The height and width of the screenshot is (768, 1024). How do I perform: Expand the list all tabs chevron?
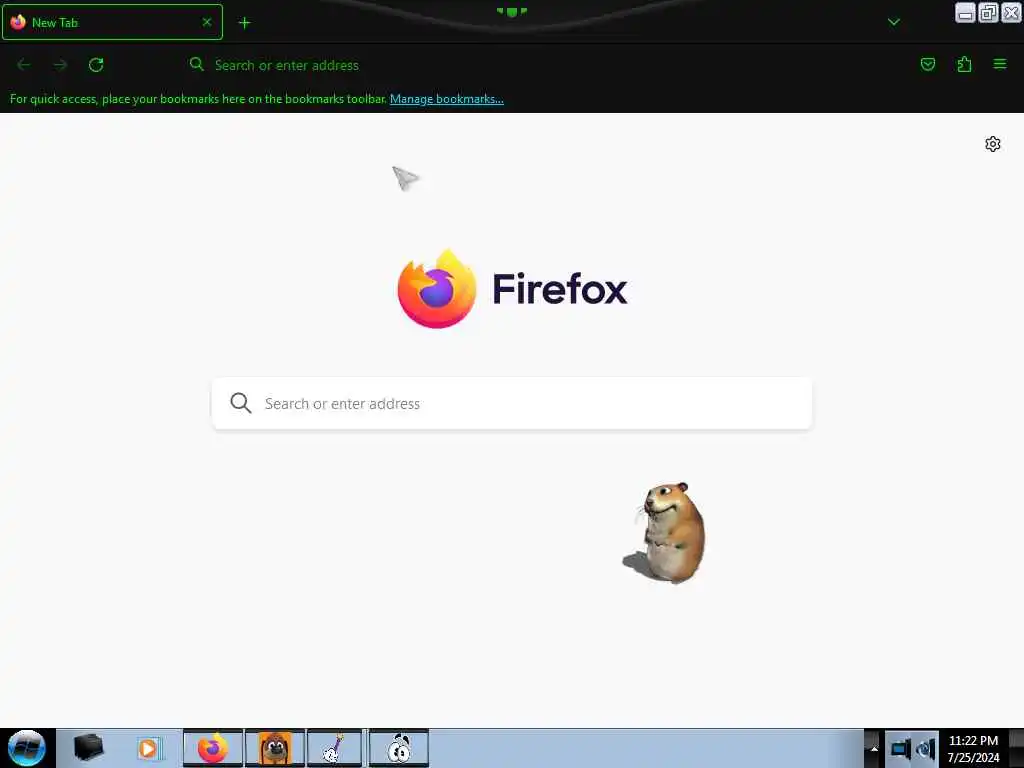click(894, 22)
